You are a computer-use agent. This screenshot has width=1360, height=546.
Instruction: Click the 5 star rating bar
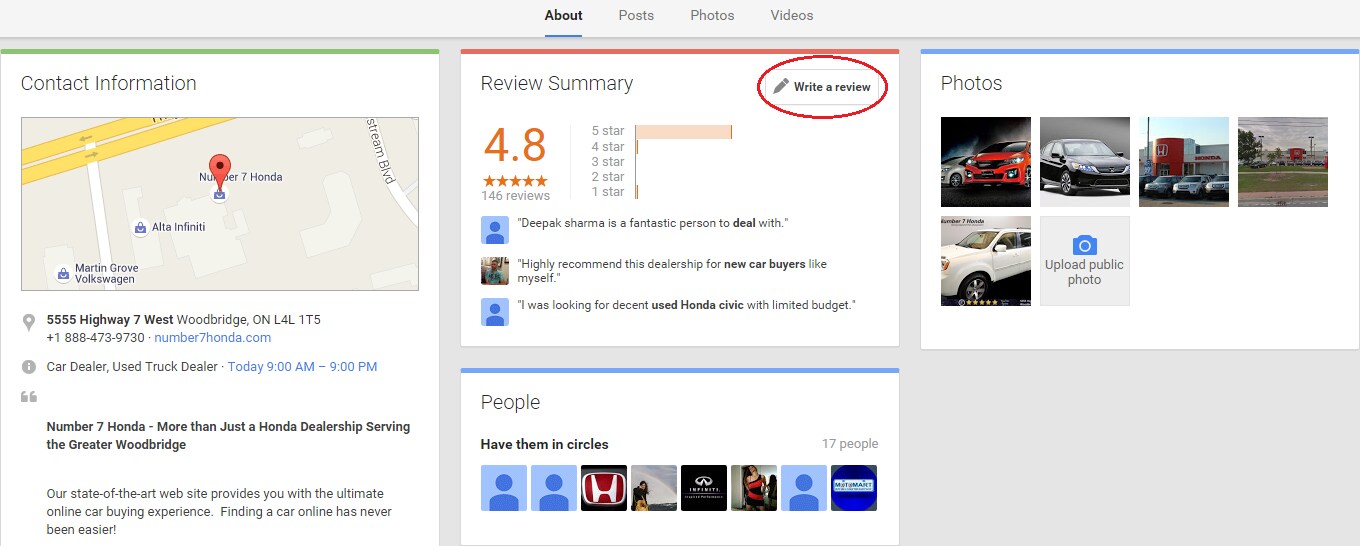[x=684, y=132]
